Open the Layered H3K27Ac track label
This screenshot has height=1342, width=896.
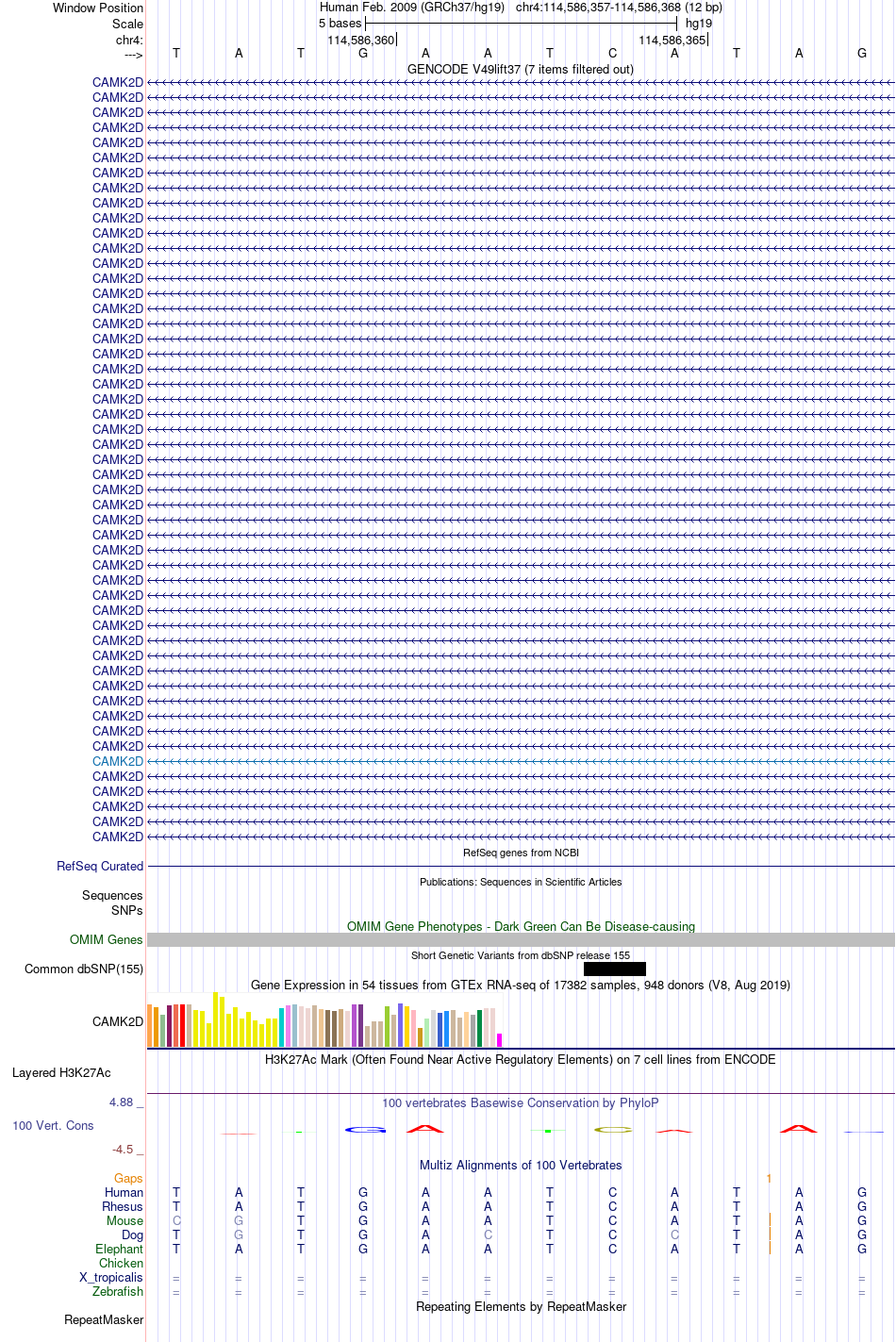tap(61, 1072)
